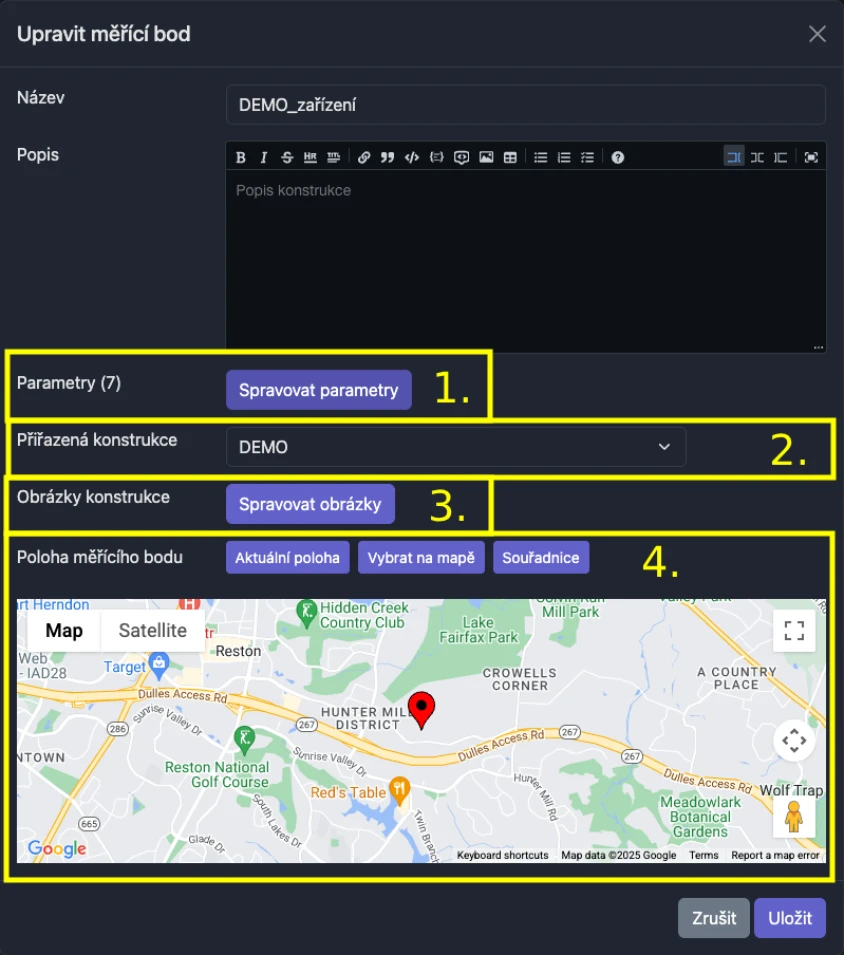
Task: Open the editor help question mark
Action: (618, 157)
